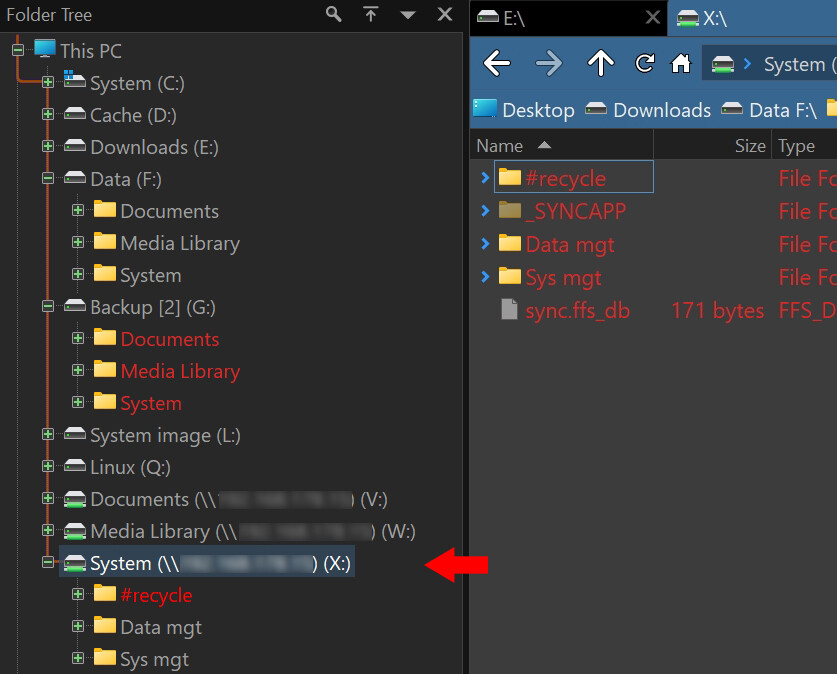Image resolution: width=837 pixels, height=674 pixels.
Task: Click the Forward navigation arrow
Action: coord(549,64)
